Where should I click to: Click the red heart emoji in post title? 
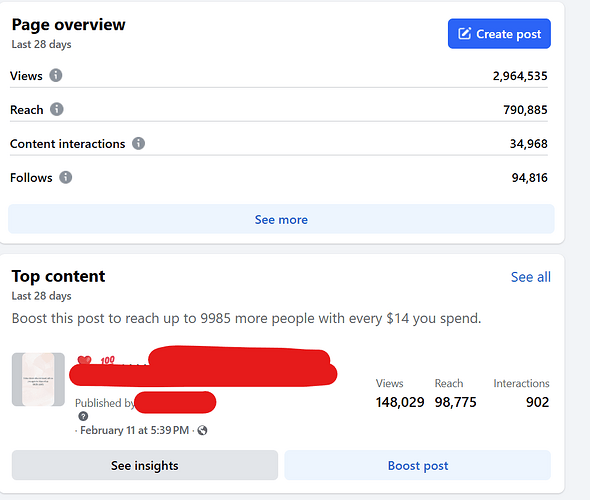click(84, 360)
